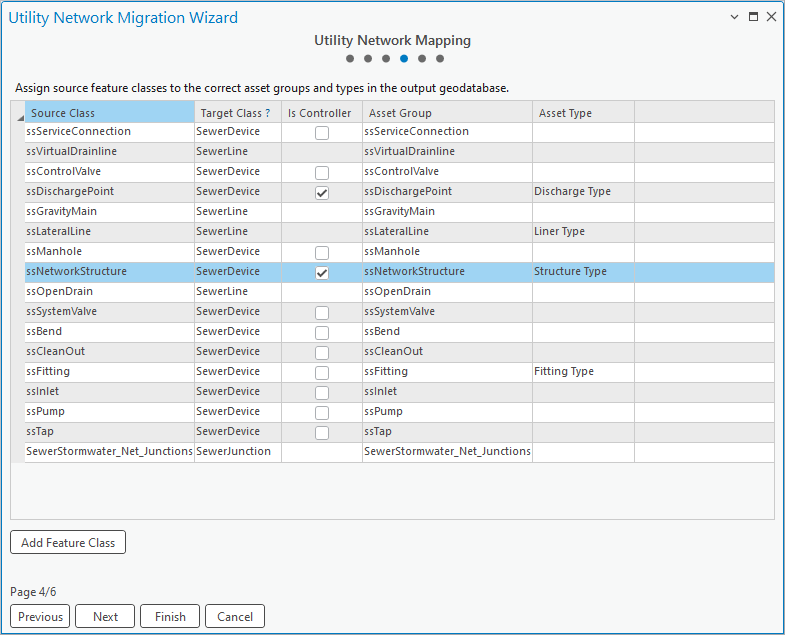This screenshot has width=785, height=635.
Task: Click the Target Class ? column header
Action: 238,112
